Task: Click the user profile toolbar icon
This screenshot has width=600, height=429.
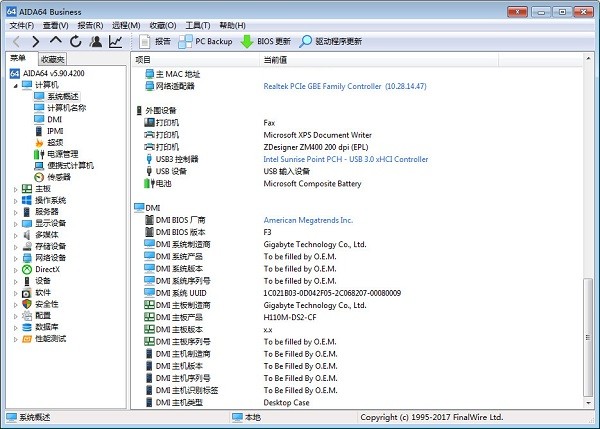Action: tap(96, 42)
